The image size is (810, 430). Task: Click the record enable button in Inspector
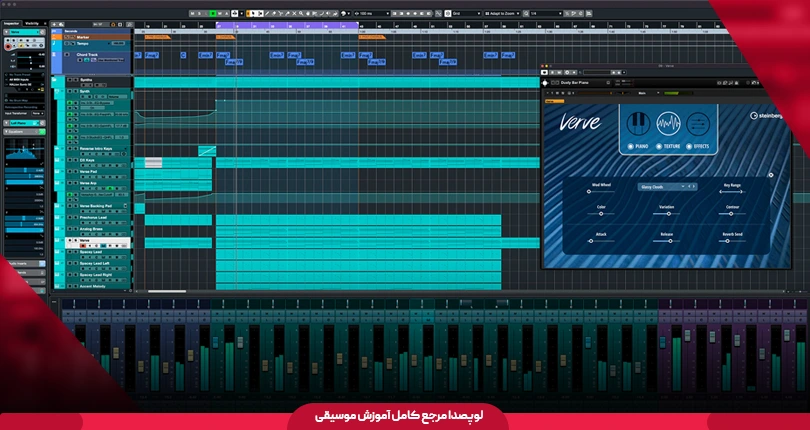point(8,47)
